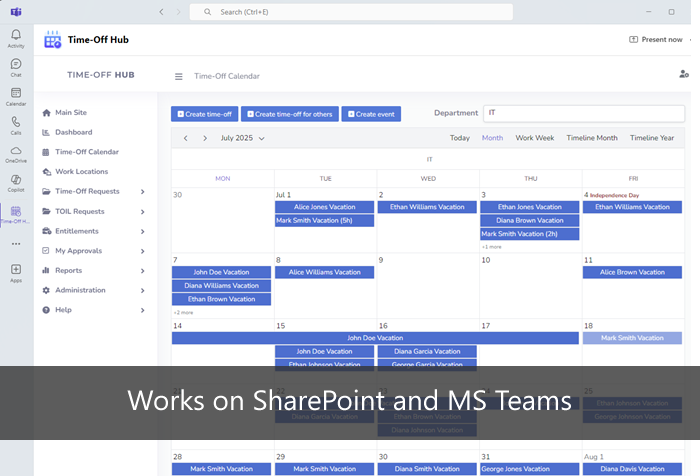This screenshot has width=700, height=476.
Task: Open Copilot in Teams sidebar
Action: pos(16,180)
